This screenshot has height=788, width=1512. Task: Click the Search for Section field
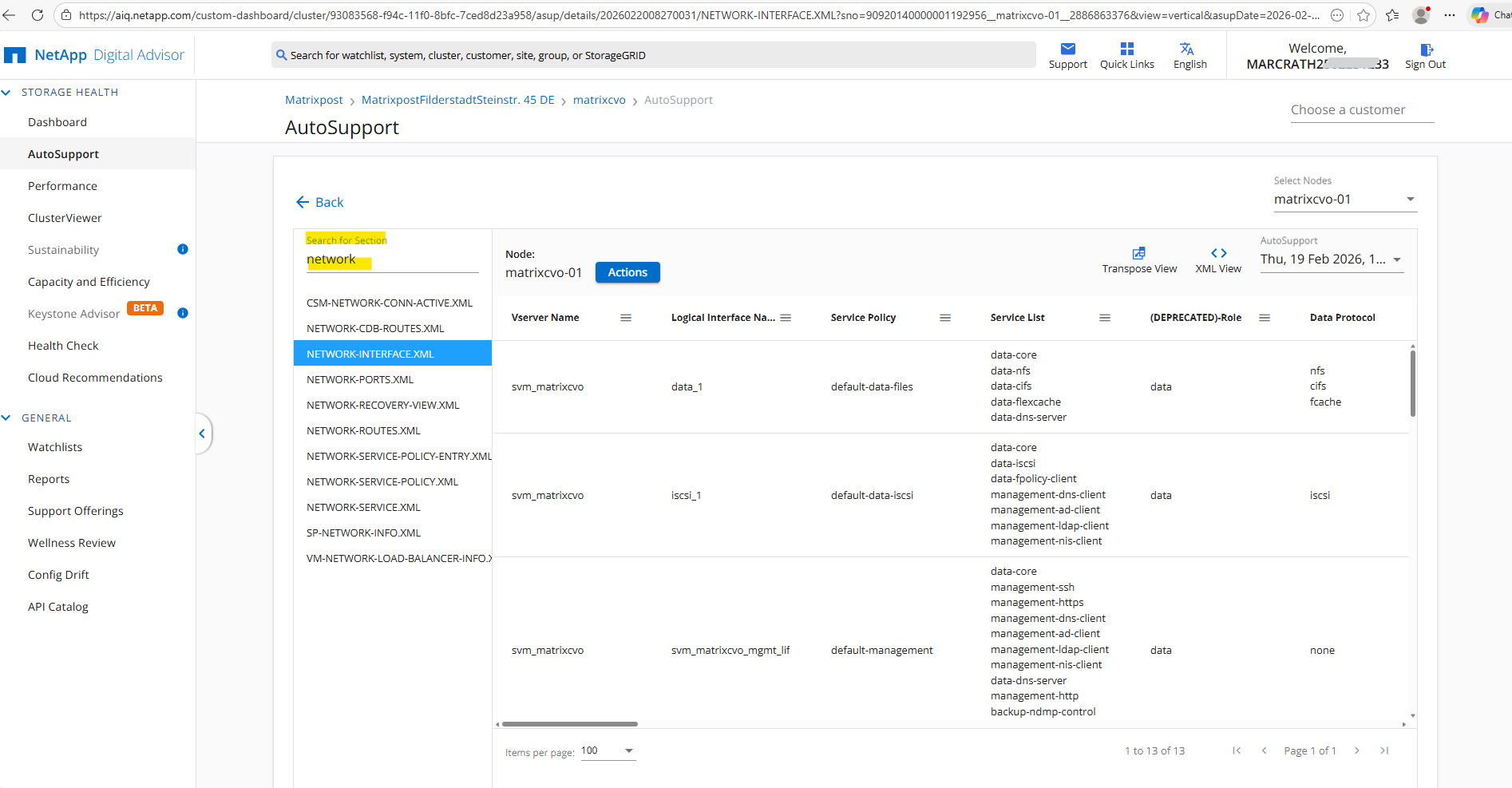tap(391, 259)
